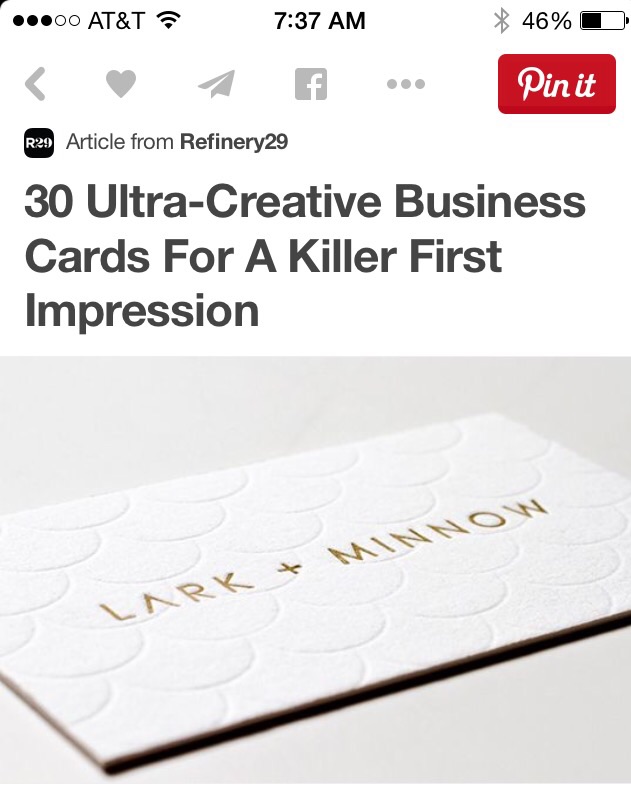Tap the cellular signal strength dots

46,21
